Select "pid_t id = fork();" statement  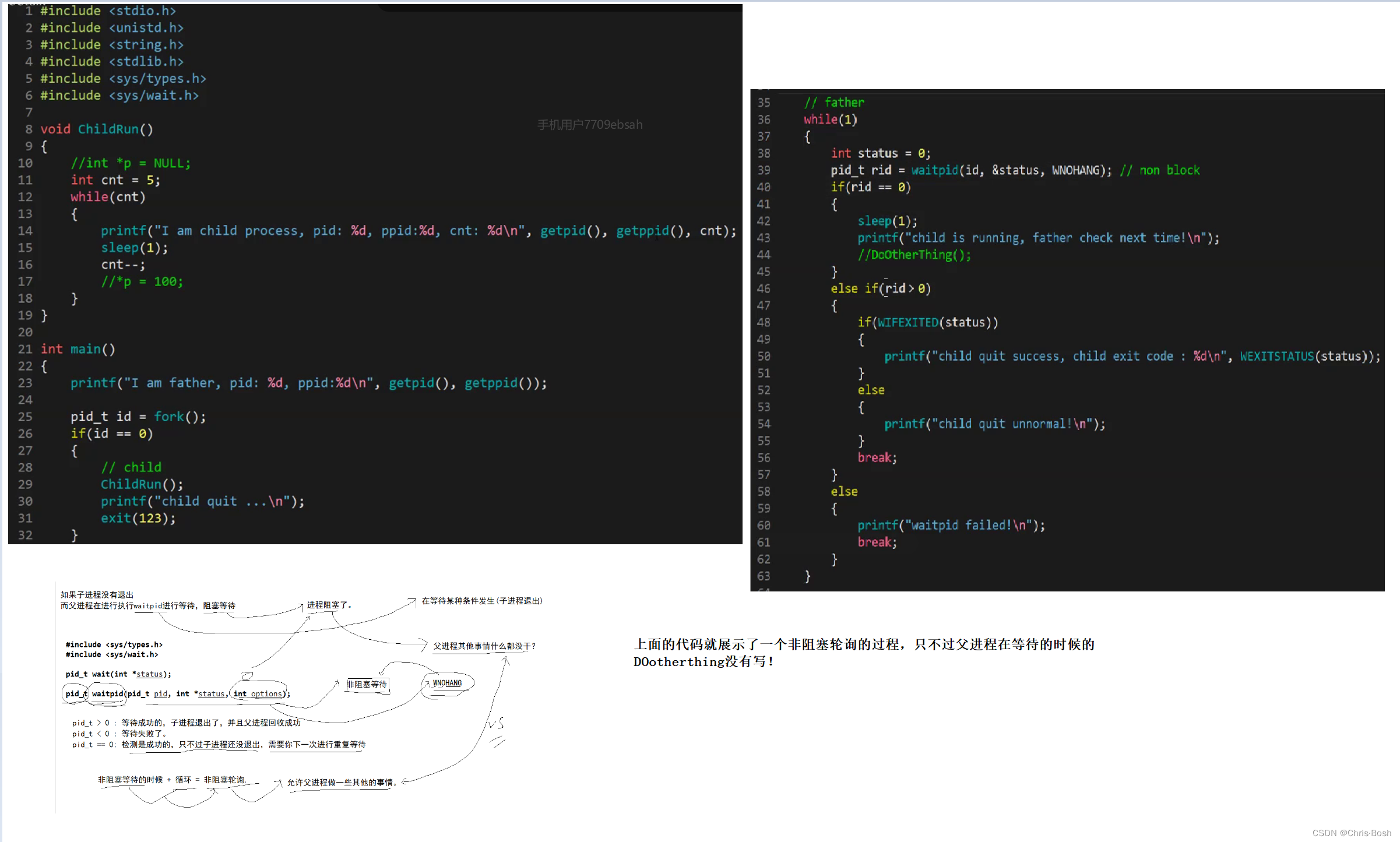point(138,417)
